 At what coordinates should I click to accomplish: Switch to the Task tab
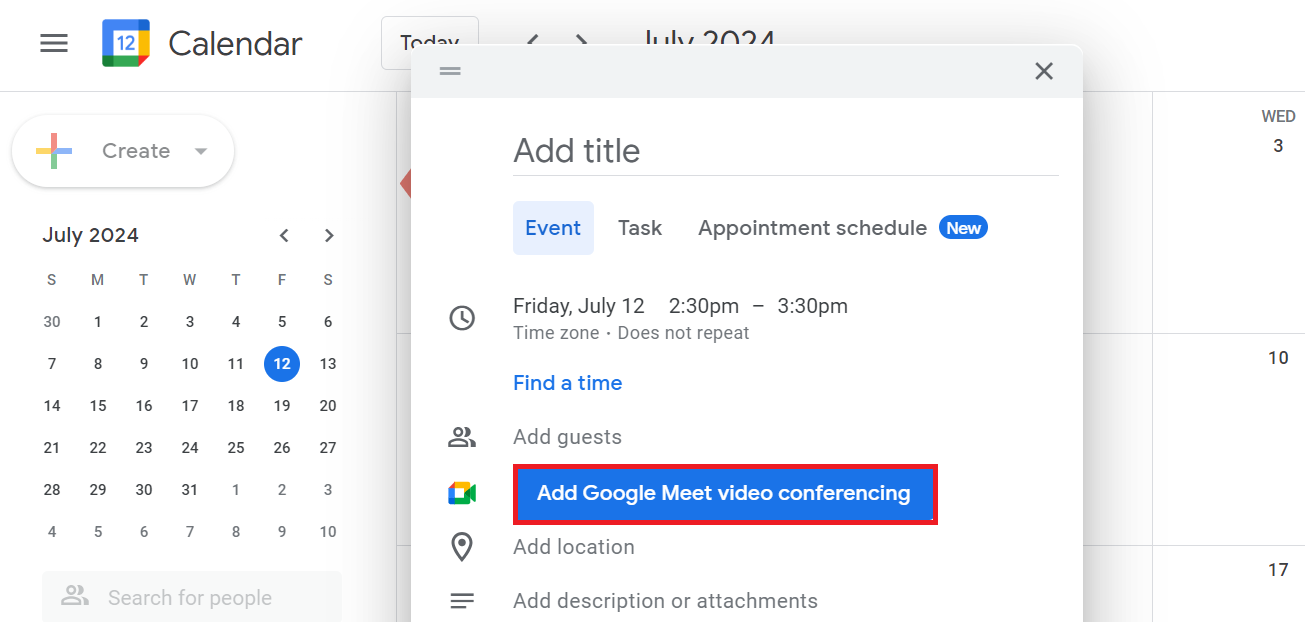click(640, 228)
